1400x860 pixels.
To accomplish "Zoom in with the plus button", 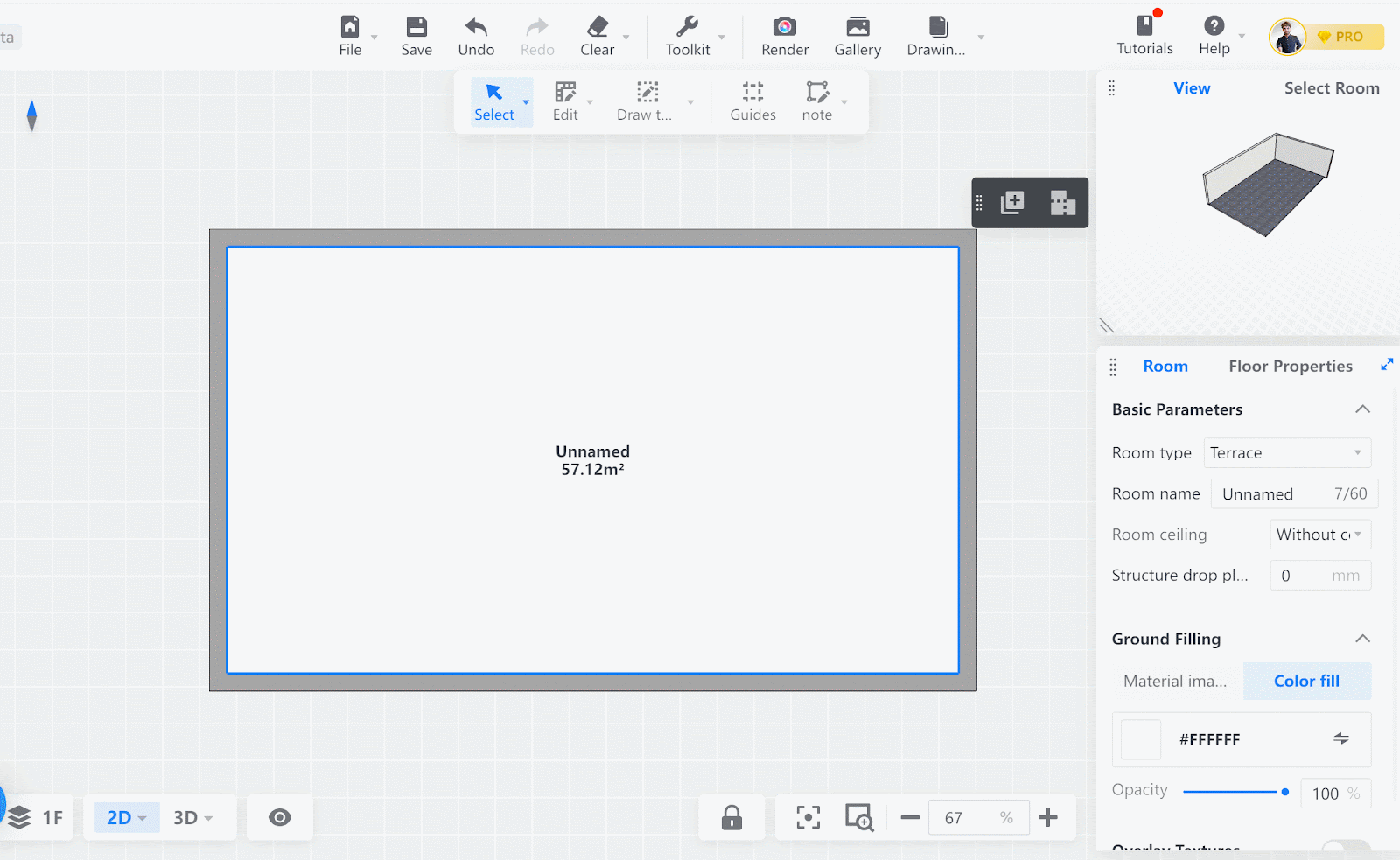I will tap(1047, 817).
